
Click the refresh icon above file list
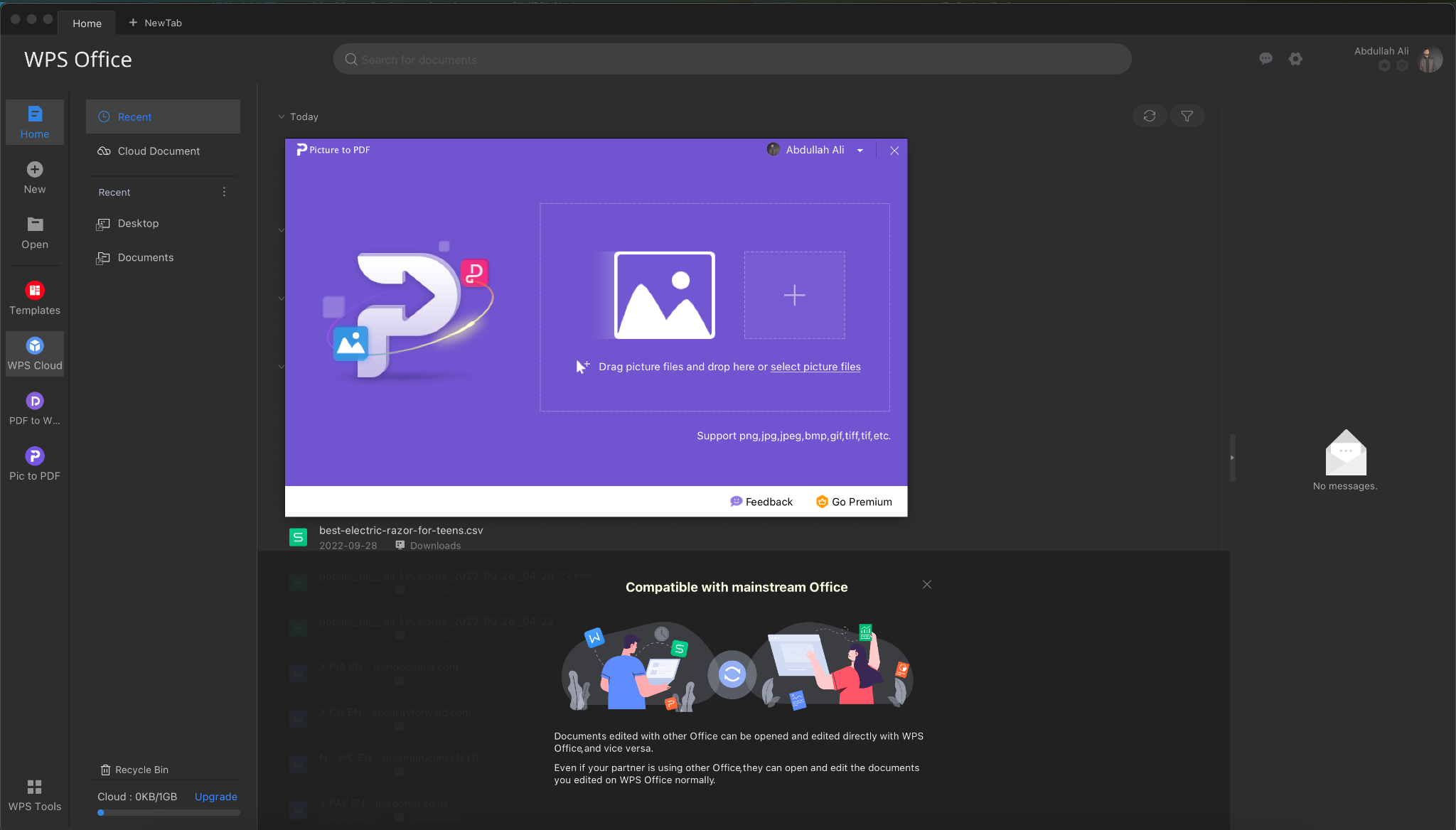(x=1150, y=116)
